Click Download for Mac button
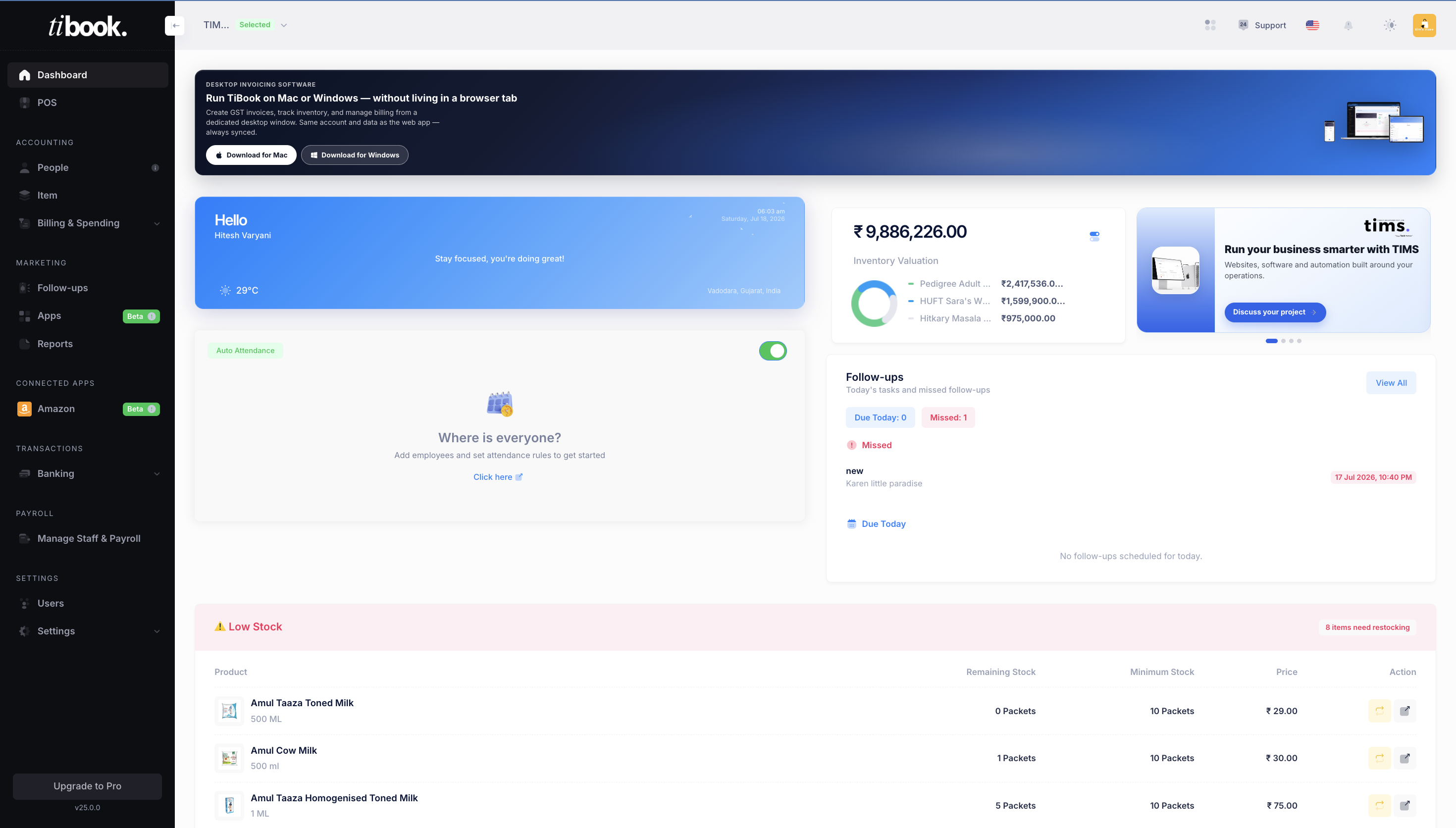Image resolution: width=1456 pixels, height=828 pixels. 251,155
